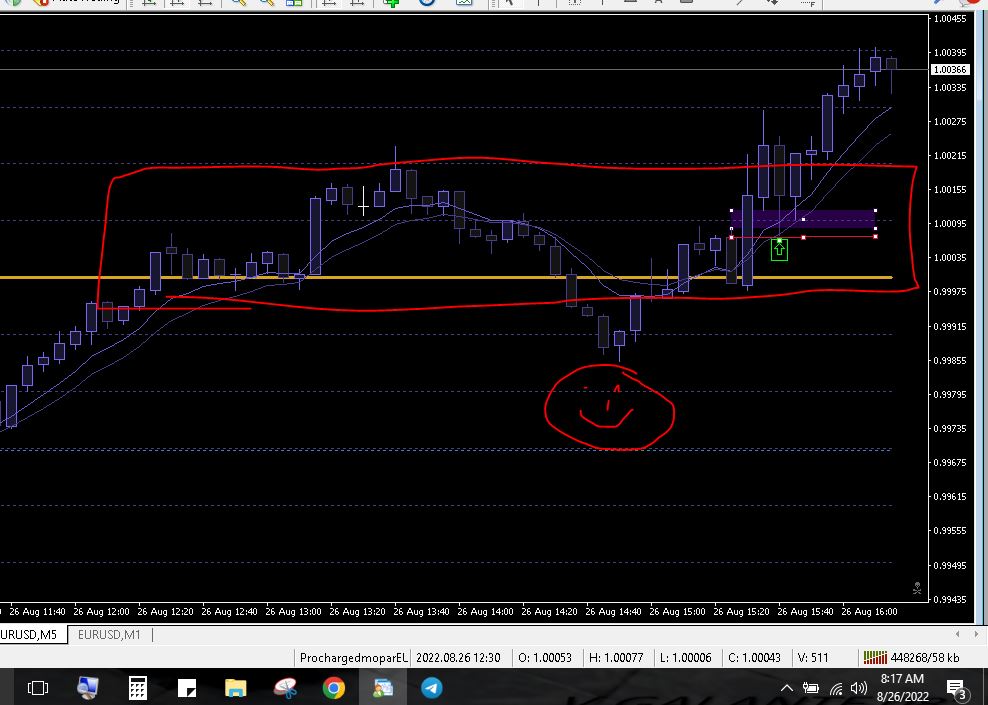Screen dimensions: 988x705
Task: Click the 1.00455 price scale label
Action: click(x=950, y=19)
